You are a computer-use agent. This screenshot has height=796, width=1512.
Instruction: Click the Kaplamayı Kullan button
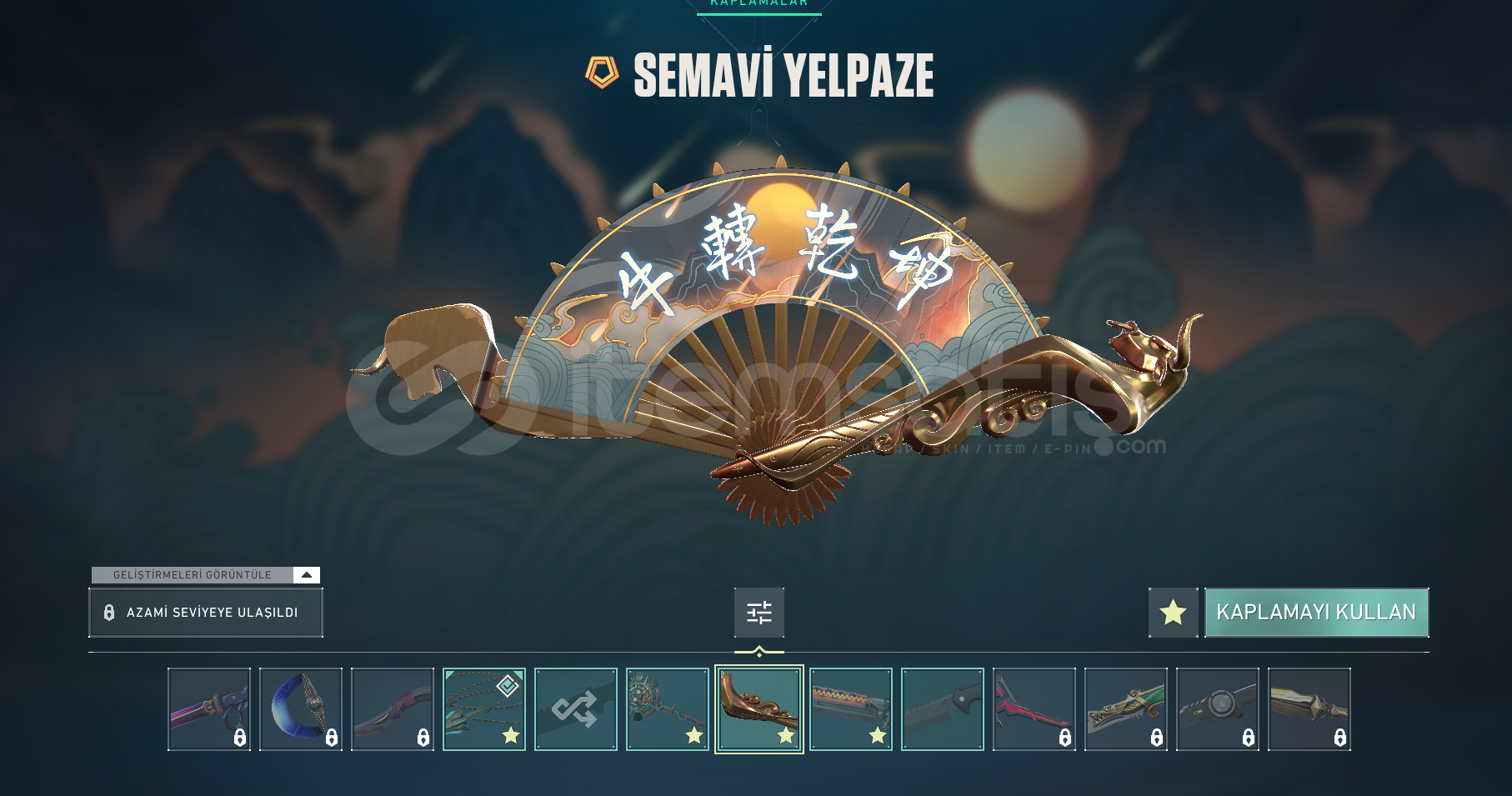click(1316, 613)
